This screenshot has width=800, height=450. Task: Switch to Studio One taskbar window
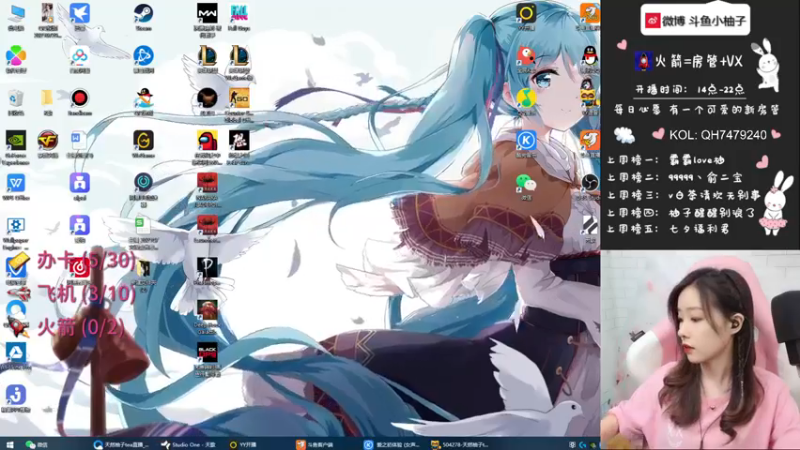188,445
